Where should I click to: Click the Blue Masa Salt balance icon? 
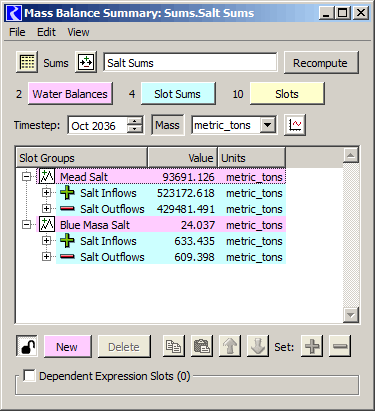pos(47,224)
